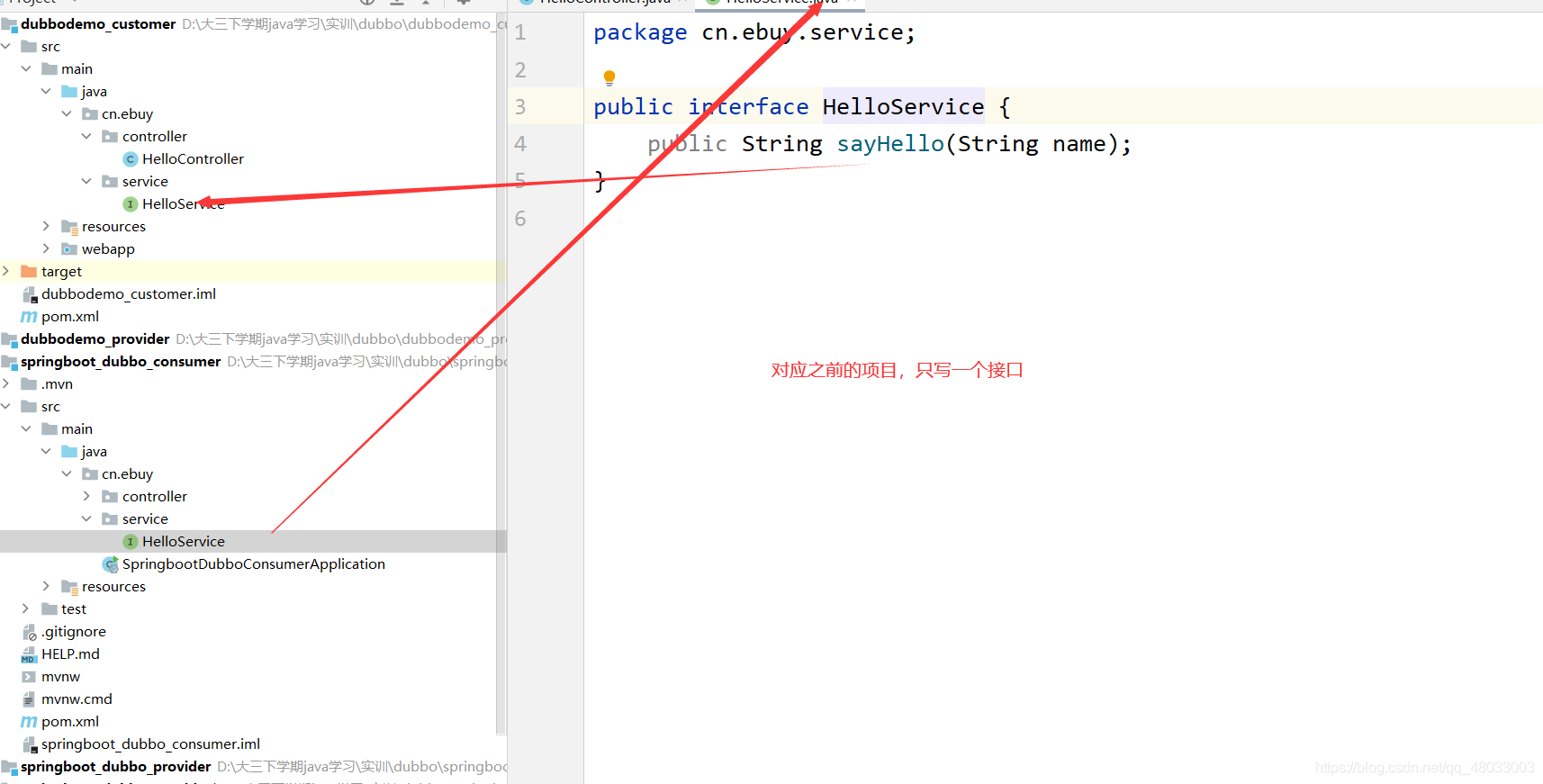
Task: Click the resources folder icon in springboot_dubbo_consumer
Action: pos(69,587)
